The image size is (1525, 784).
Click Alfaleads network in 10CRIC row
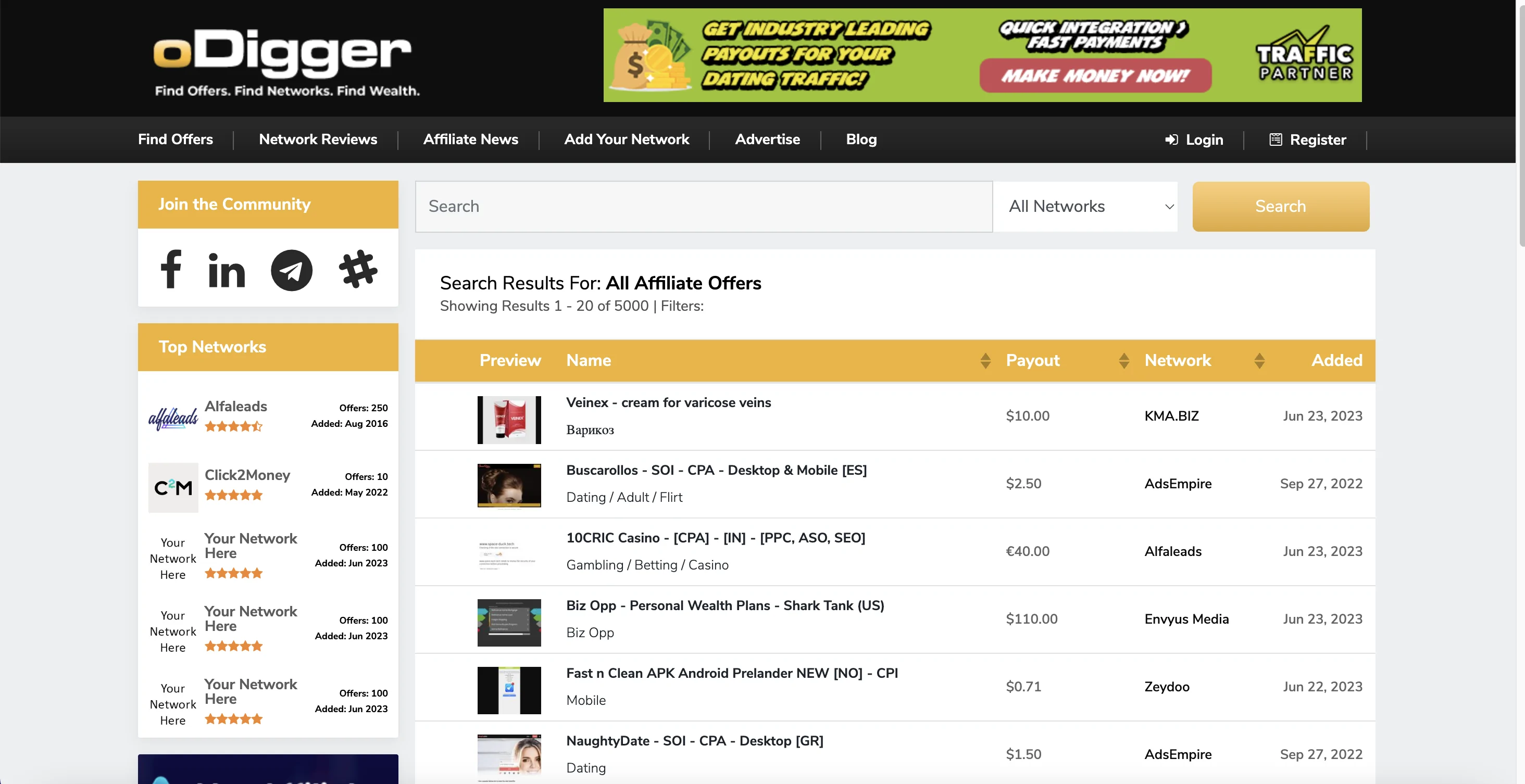(x=1173, y=551)
